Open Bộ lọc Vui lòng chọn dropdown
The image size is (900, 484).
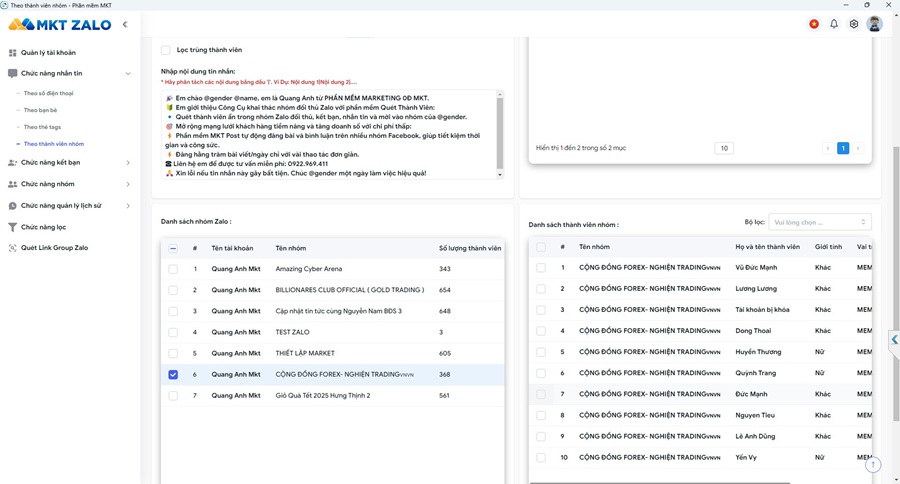(820, 222)
